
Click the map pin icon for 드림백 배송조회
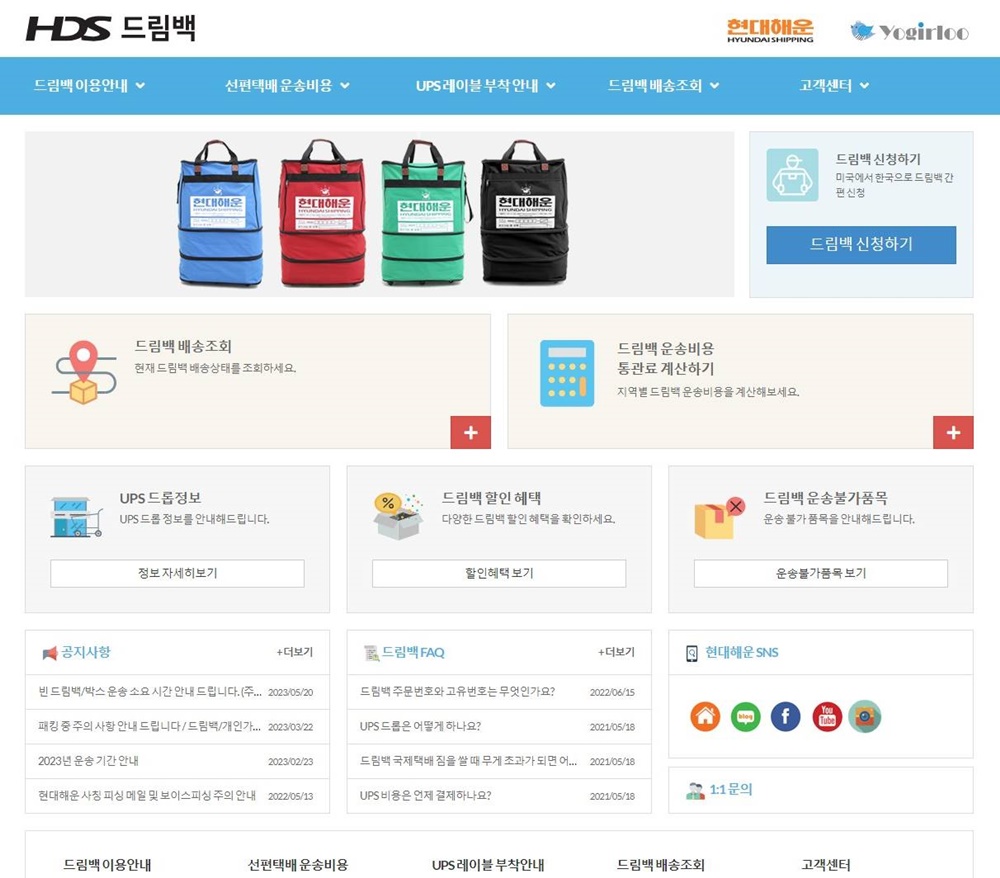pyautogui.click(x=84, y=373)
